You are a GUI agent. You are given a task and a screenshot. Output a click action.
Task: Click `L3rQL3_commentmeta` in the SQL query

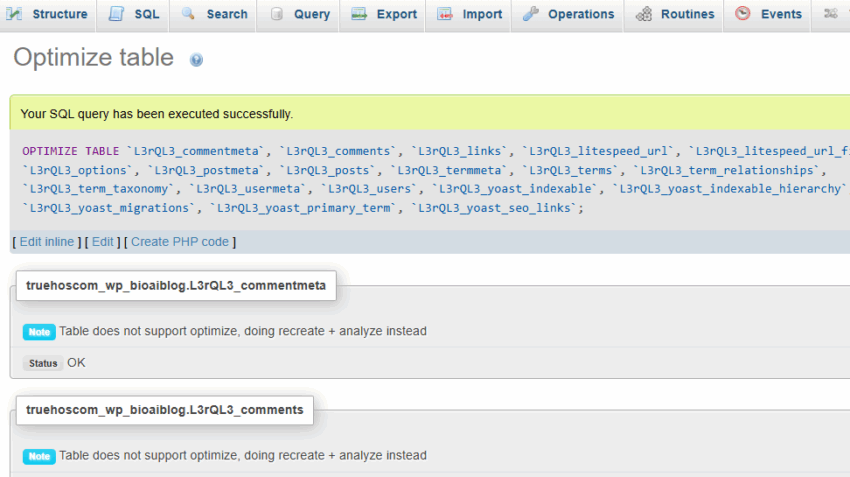(196, 151)
